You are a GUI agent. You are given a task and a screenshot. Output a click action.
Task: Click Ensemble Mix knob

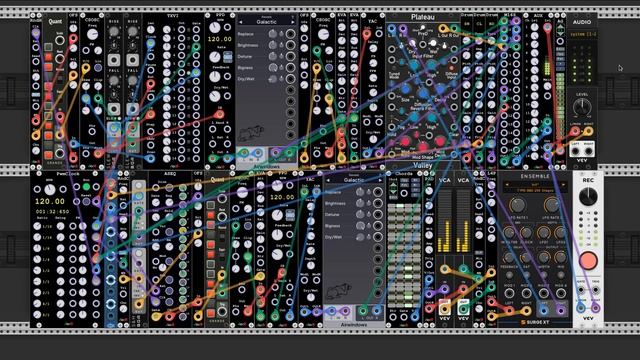561,258
